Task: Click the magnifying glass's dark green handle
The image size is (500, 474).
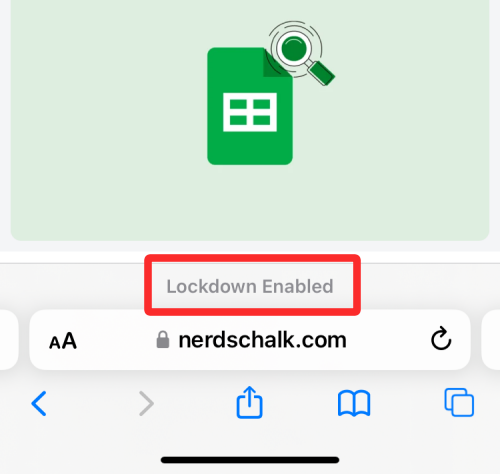Action: [x=321, y=73]
